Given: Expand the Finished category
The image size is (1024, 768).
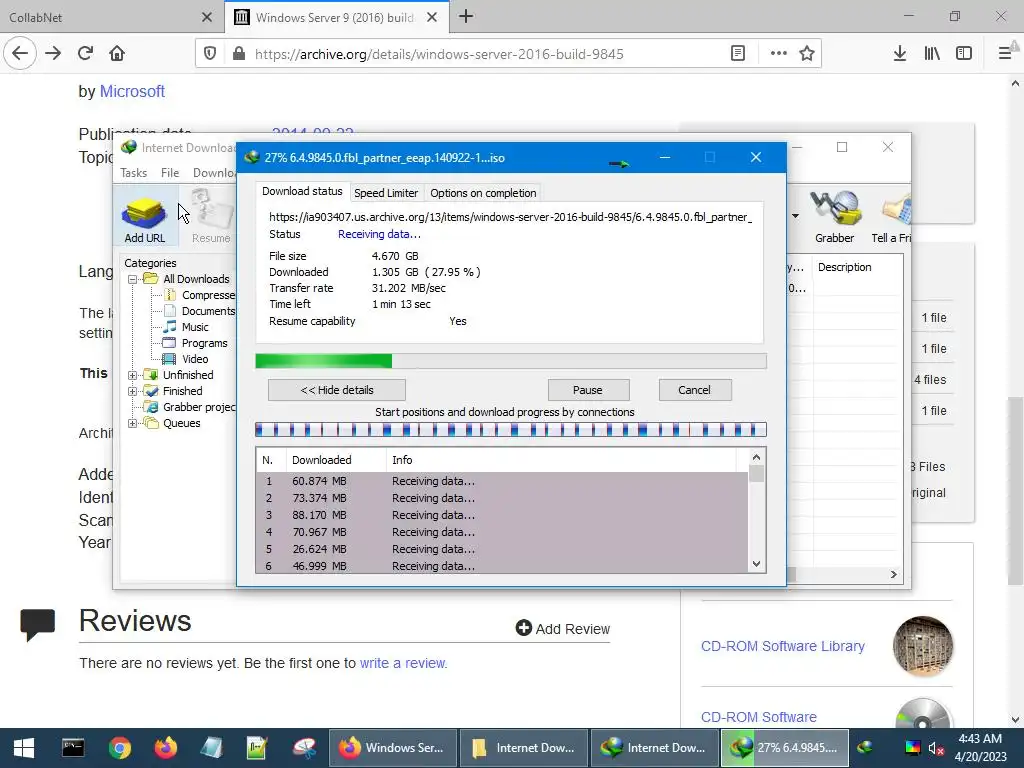Looking at the screenshot, I should (132, 391).
